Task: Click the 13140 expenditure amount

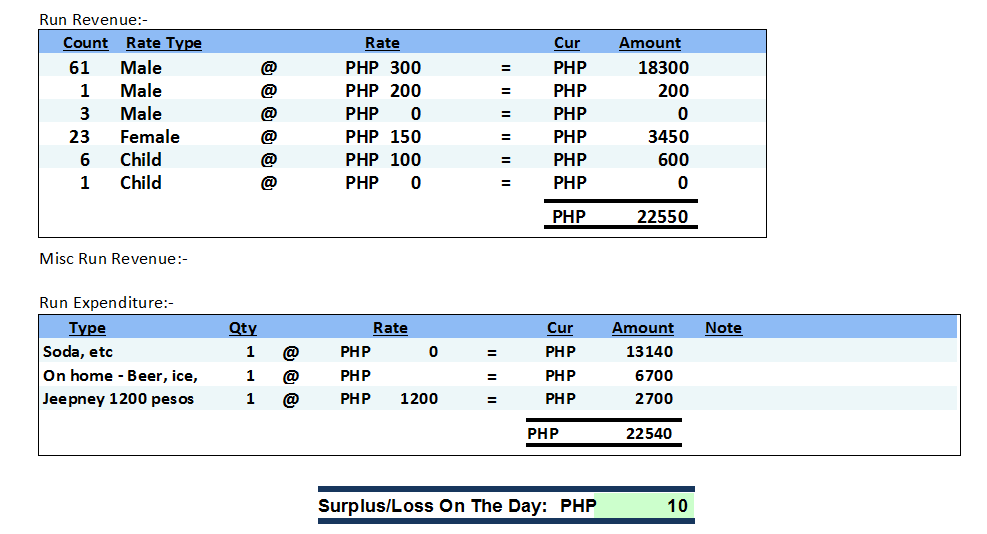Action: click(649, 352)
